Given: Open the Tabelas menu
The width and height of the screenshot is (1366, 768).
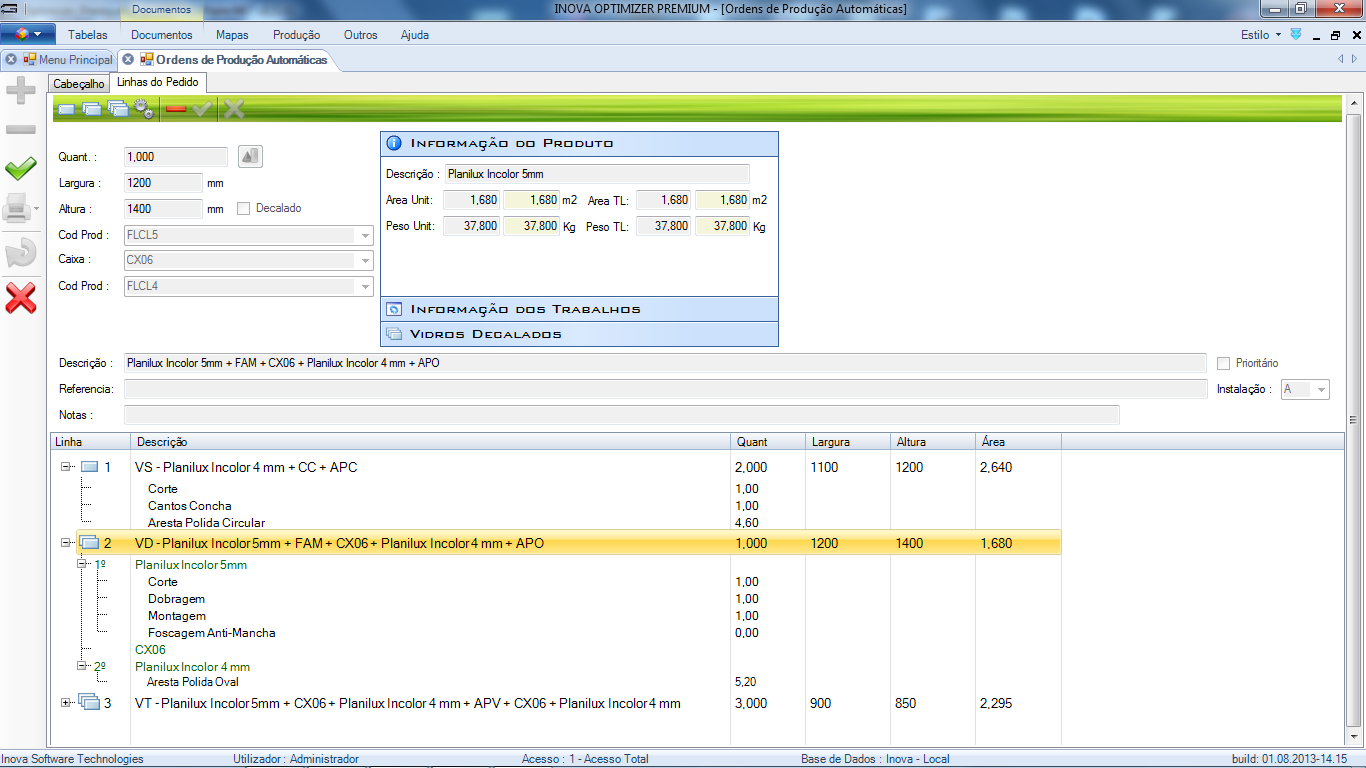Looking at the screenshot, I should click(88, 35).
